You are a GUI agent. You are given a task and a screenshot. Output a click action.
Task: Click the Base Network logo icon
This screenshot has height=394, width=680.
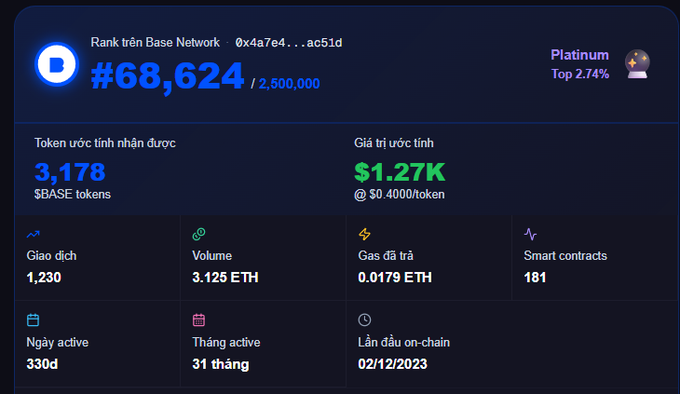point(57,64)
